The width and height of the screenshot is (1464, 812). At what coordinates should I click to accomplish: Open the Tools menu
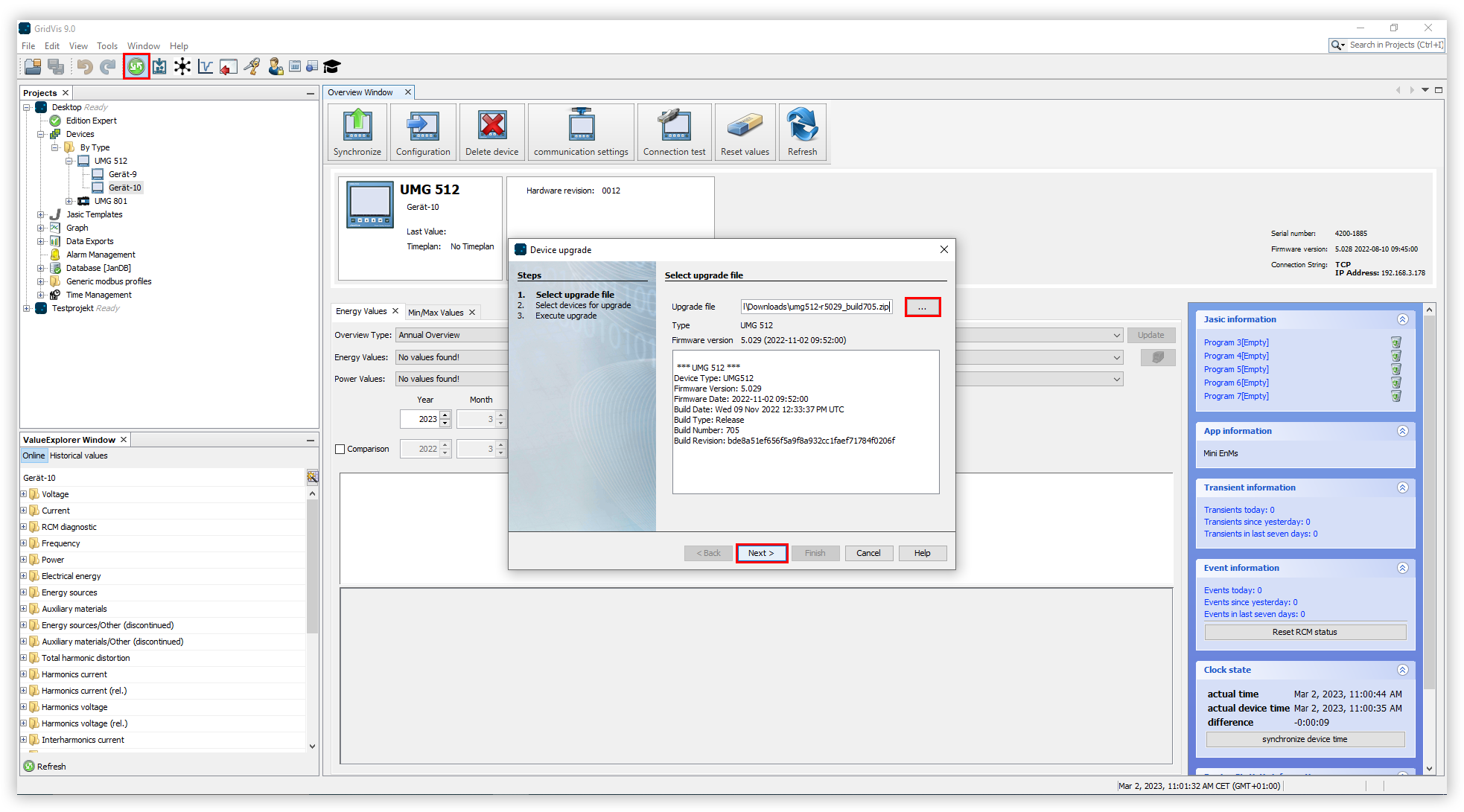[x=107, y=45]
